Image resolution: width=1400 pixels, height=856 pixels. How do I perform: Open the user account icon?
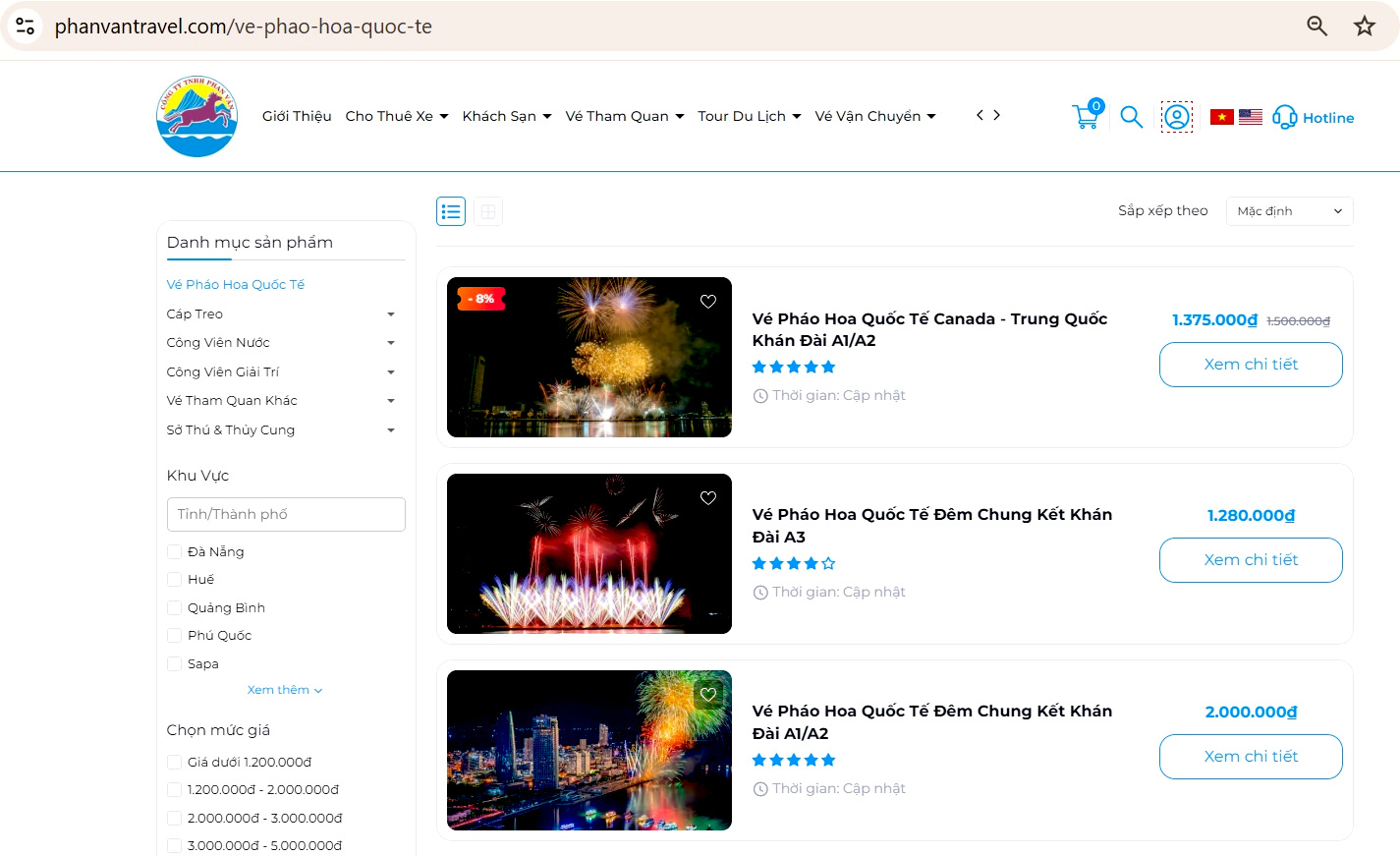1177,117
